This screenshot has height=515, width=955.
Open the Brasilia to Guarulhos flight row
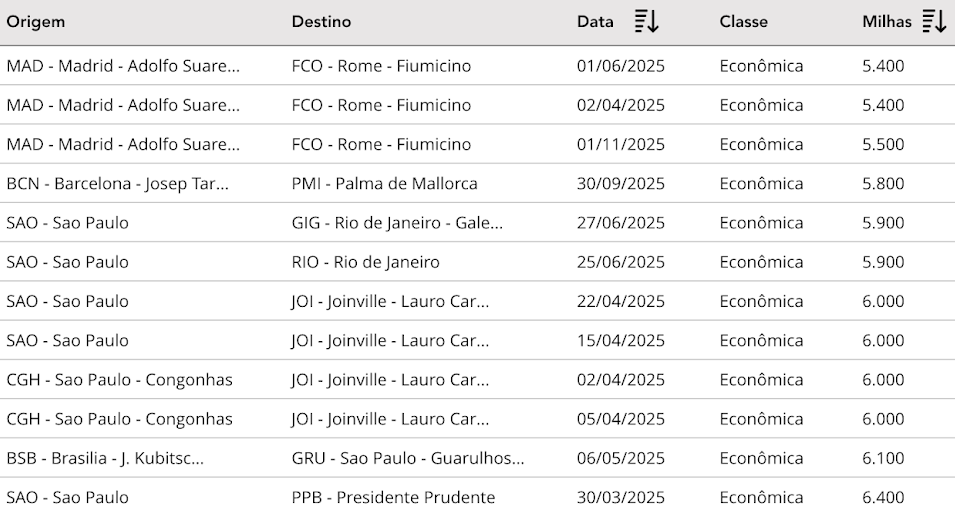pos(478,458)
